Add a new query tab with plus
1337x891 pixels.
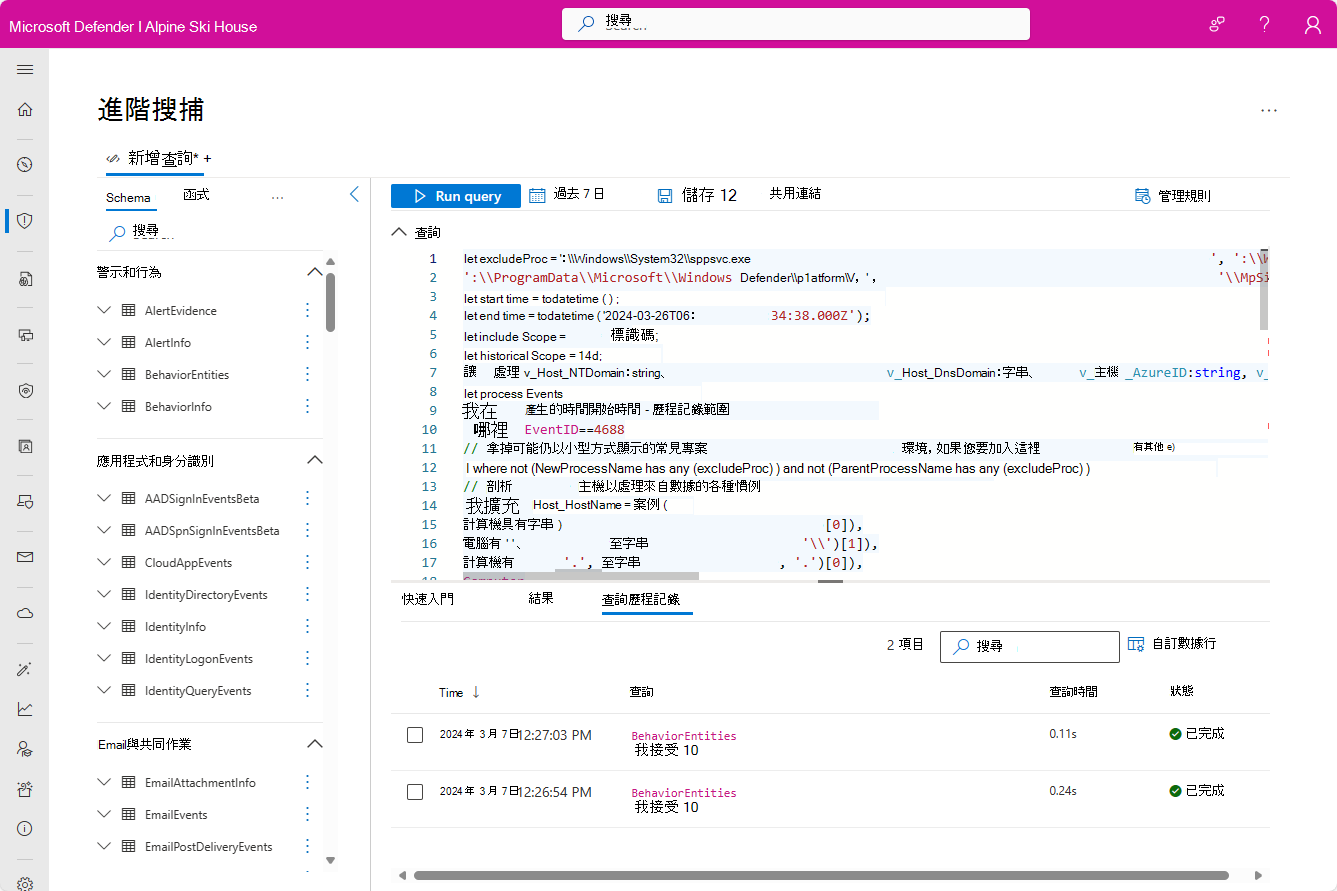pos(207,158)
